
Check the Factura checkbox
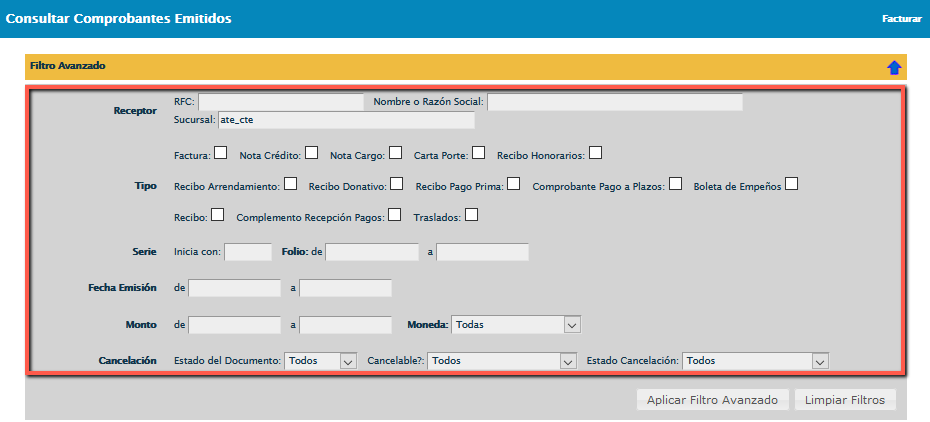tap(220, 154)
